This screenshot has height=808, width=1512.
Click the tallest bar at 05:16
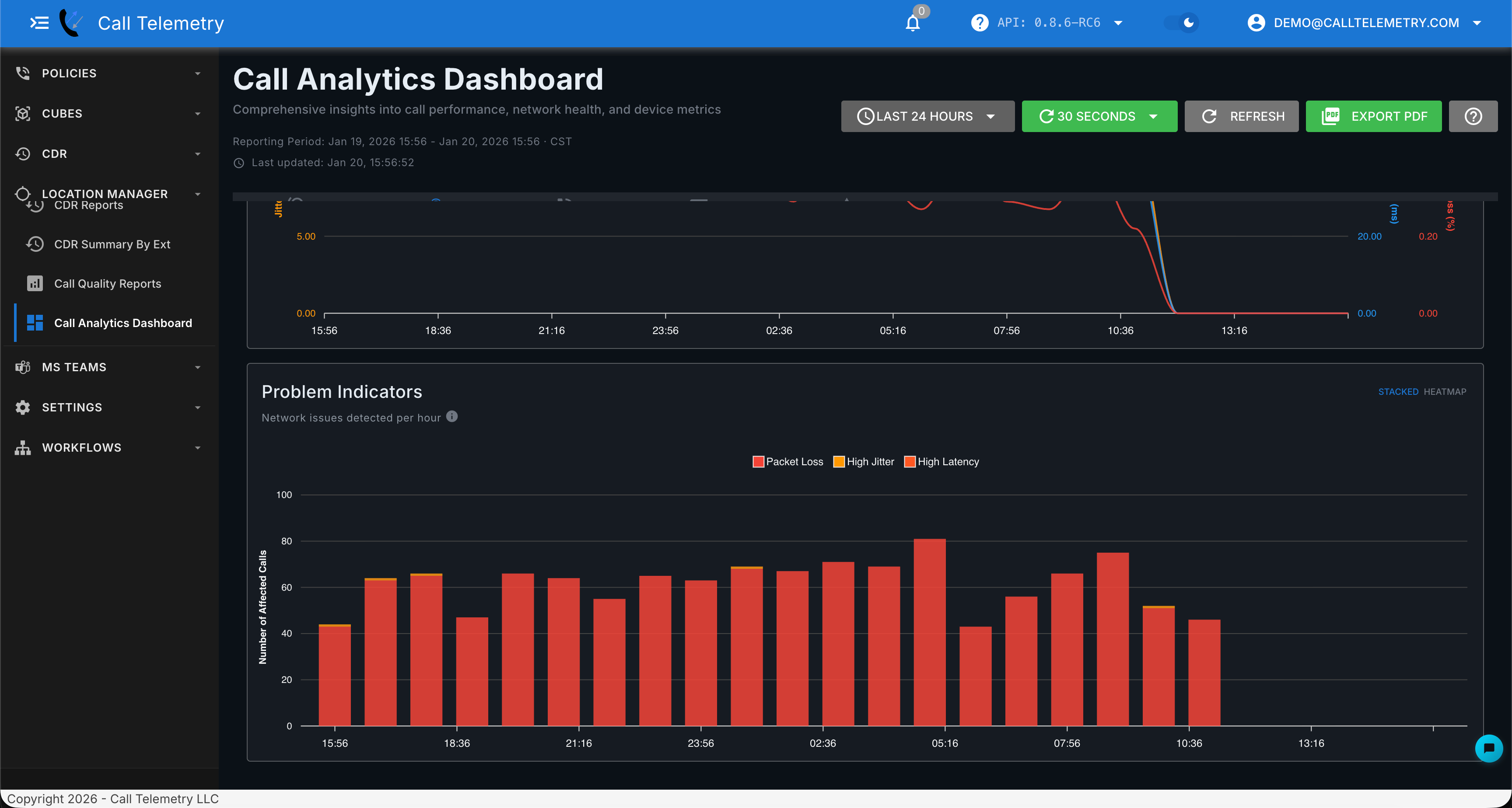[x=930, y=632]
